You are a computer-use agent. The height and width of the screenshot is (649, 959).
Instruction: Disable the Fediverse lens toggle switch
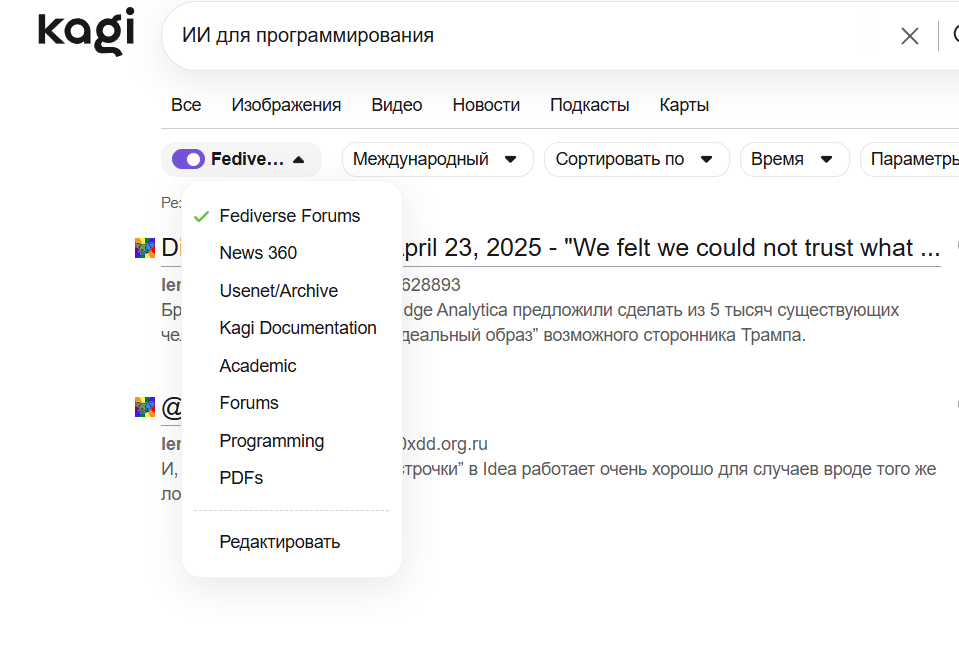pyautogui.click(x=189, y=159)
